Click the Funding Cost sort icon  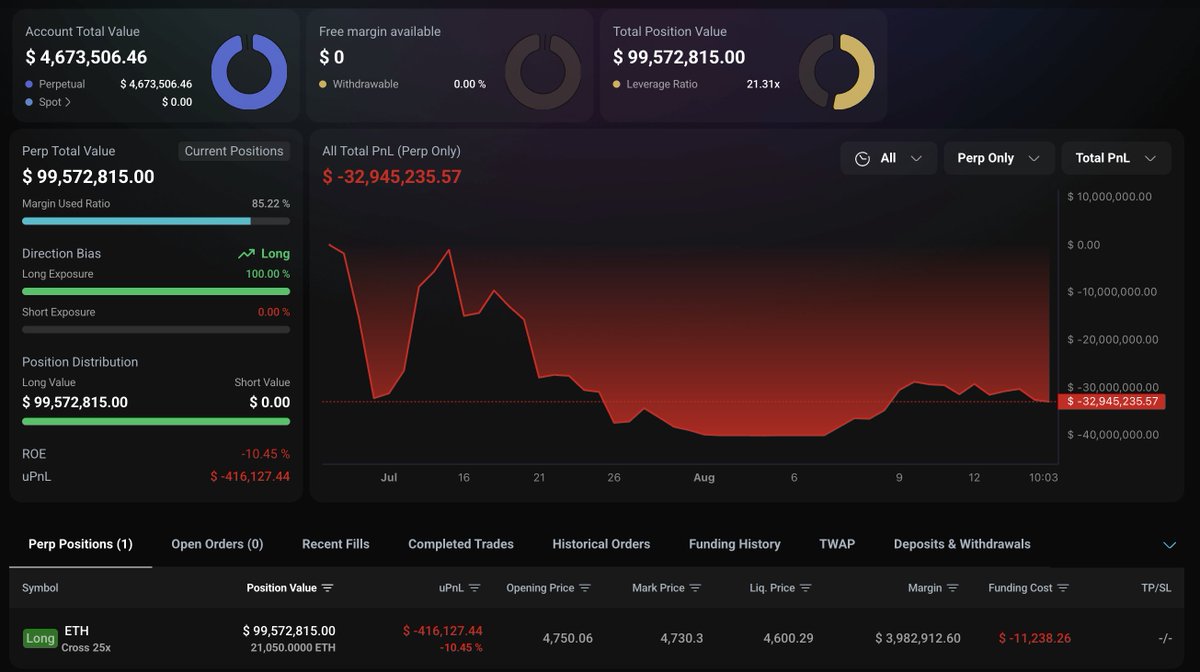1063,588
